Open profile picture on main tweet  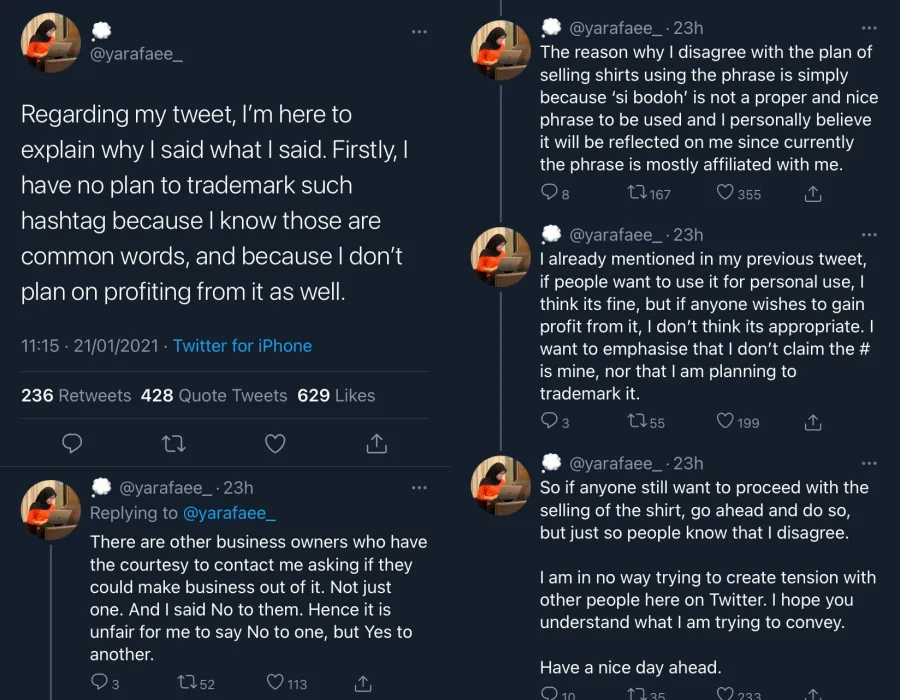(x=50, y=42)
